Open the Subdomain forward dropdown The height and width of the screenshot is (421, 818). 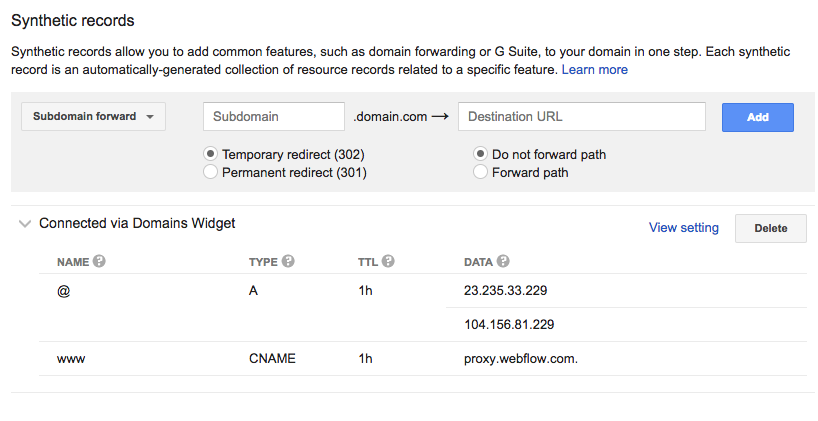tap(93, 116)
